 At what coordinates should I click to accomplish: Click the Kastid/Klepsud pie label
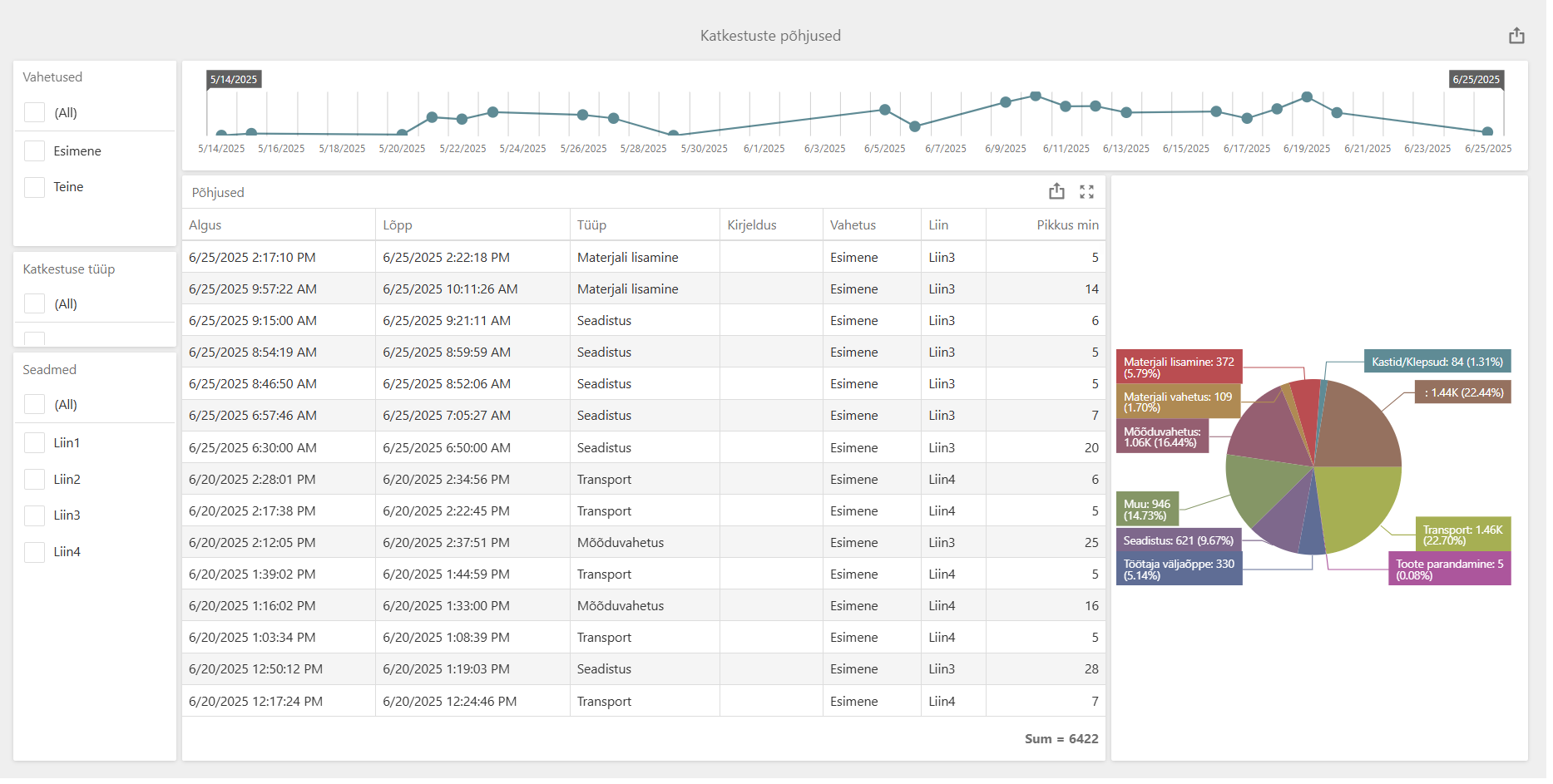click(x=1437, y=362)
